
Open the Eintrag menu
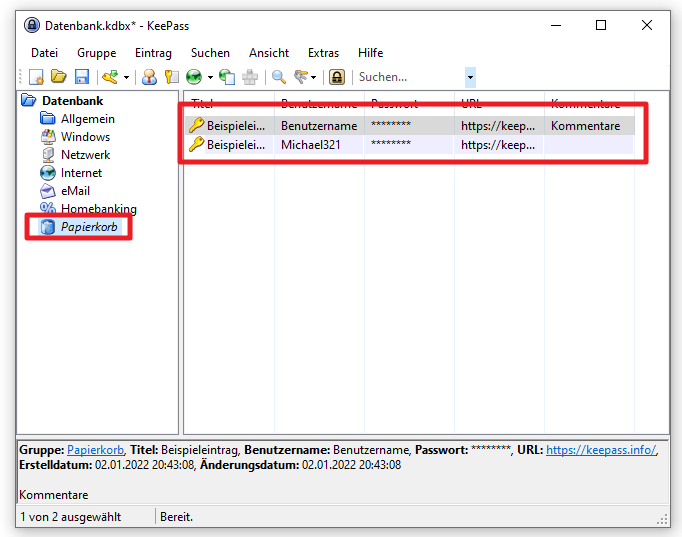[154, 53]
